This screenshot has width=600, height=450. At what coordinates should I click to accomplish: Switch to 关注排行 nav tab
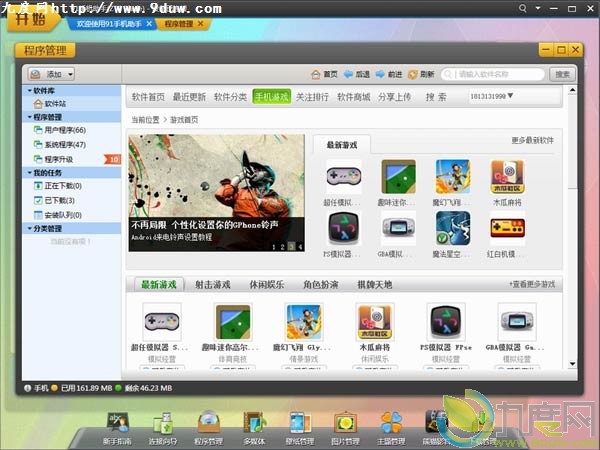coord(312,97)
